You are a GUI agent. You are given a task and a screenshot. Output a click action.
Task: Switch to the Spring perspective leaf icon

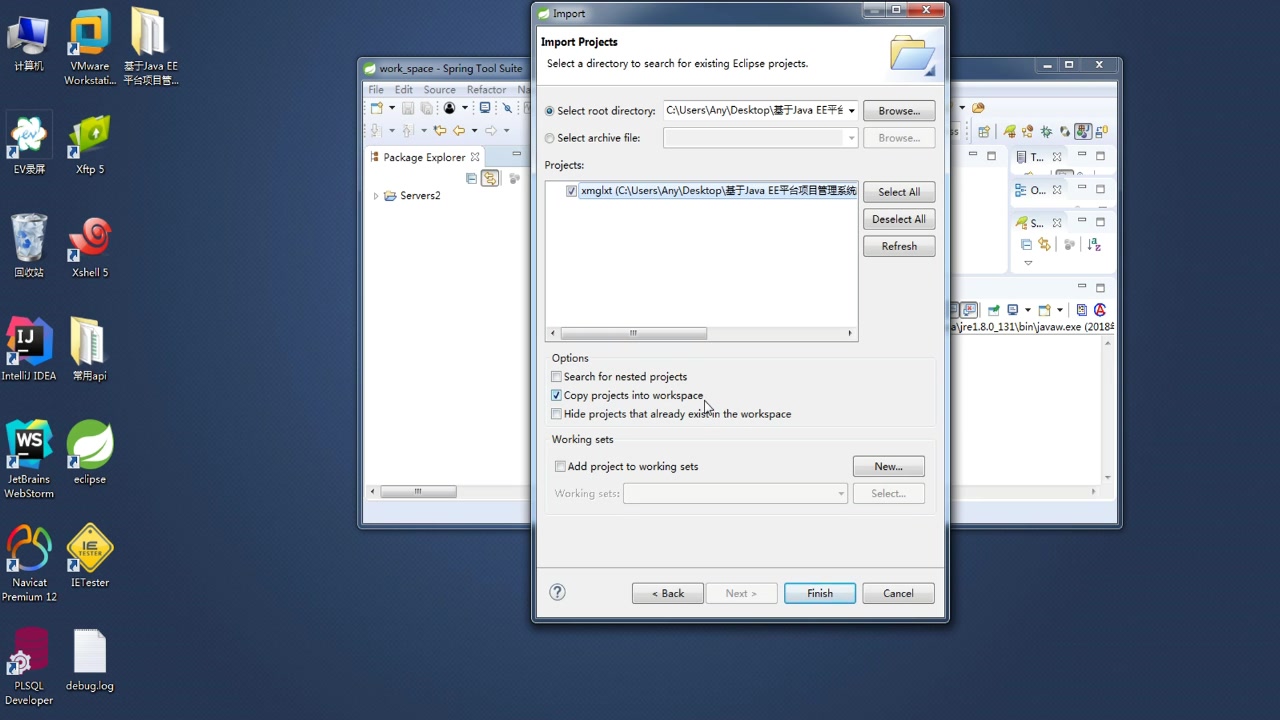pyautogui.click(x=1010, y=131)
